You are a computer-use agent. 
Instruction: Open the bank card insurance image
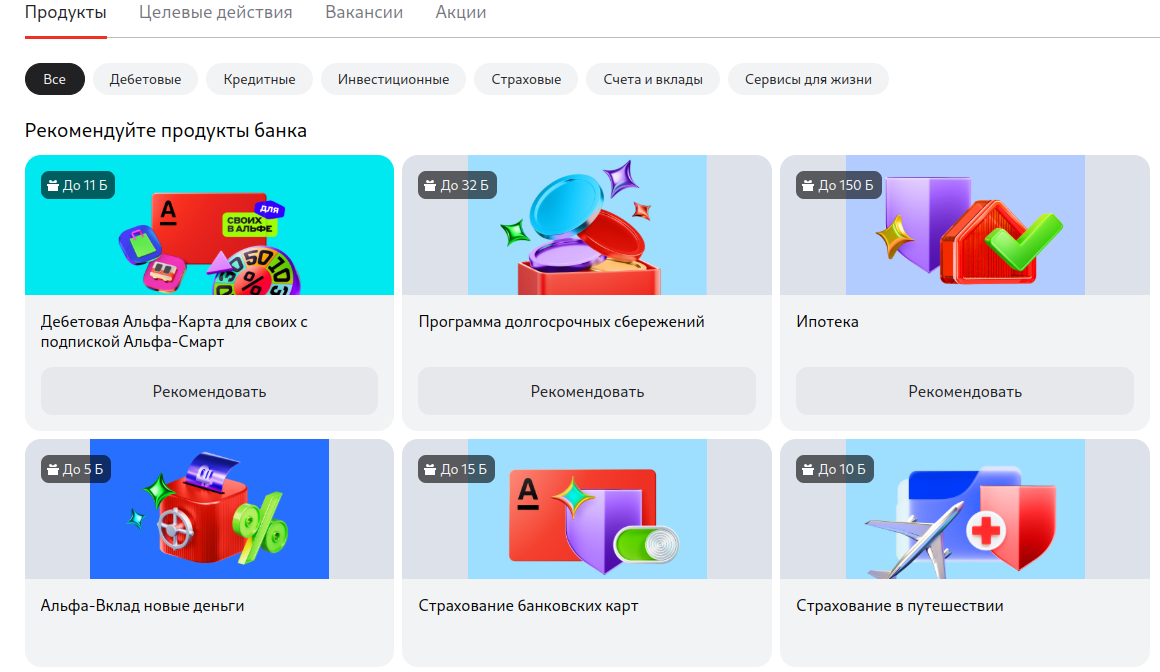tap(587, 509)
